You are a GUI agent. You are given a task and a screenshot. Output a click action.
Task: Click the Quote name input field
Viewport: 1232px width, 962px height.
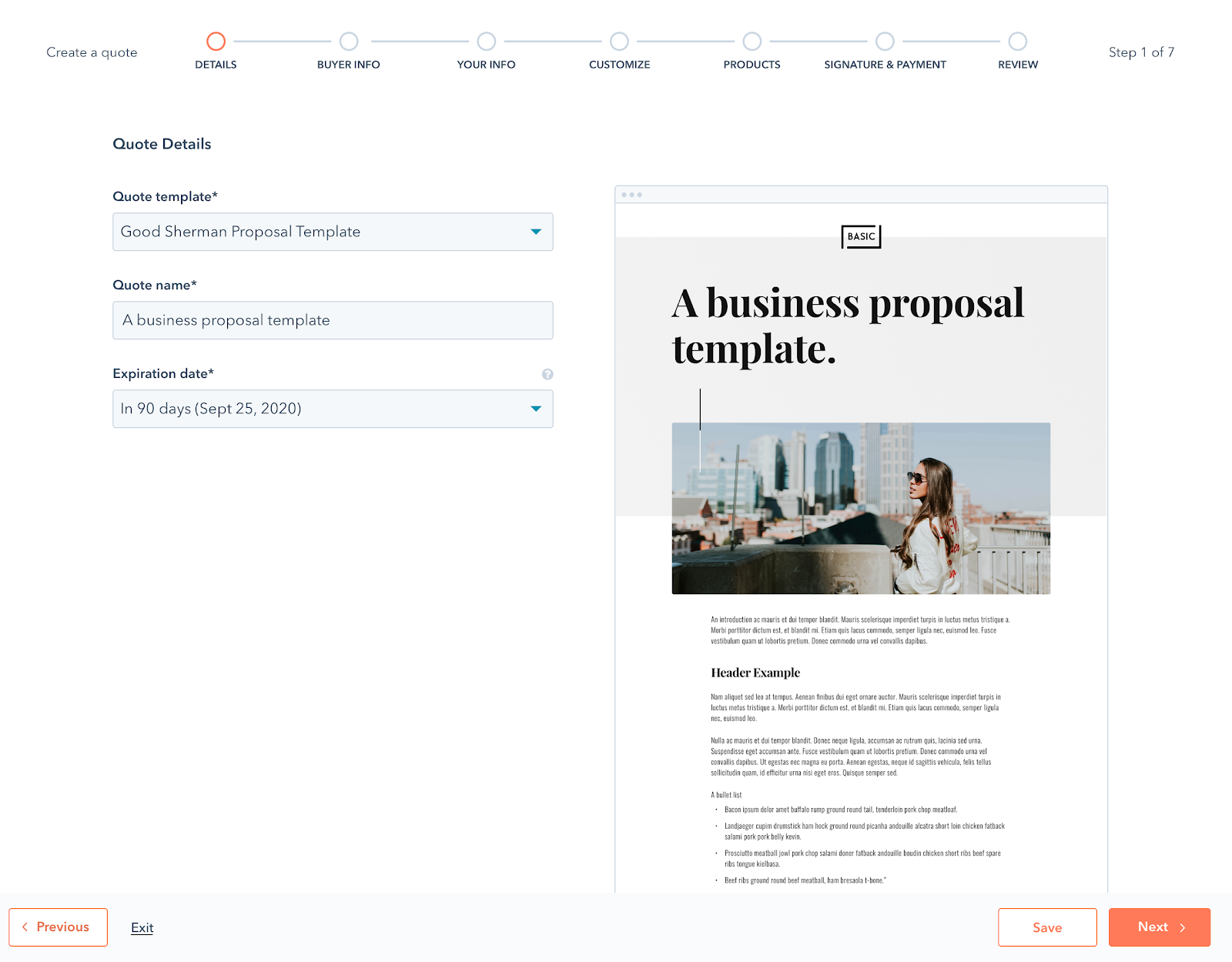pos(333,320)
